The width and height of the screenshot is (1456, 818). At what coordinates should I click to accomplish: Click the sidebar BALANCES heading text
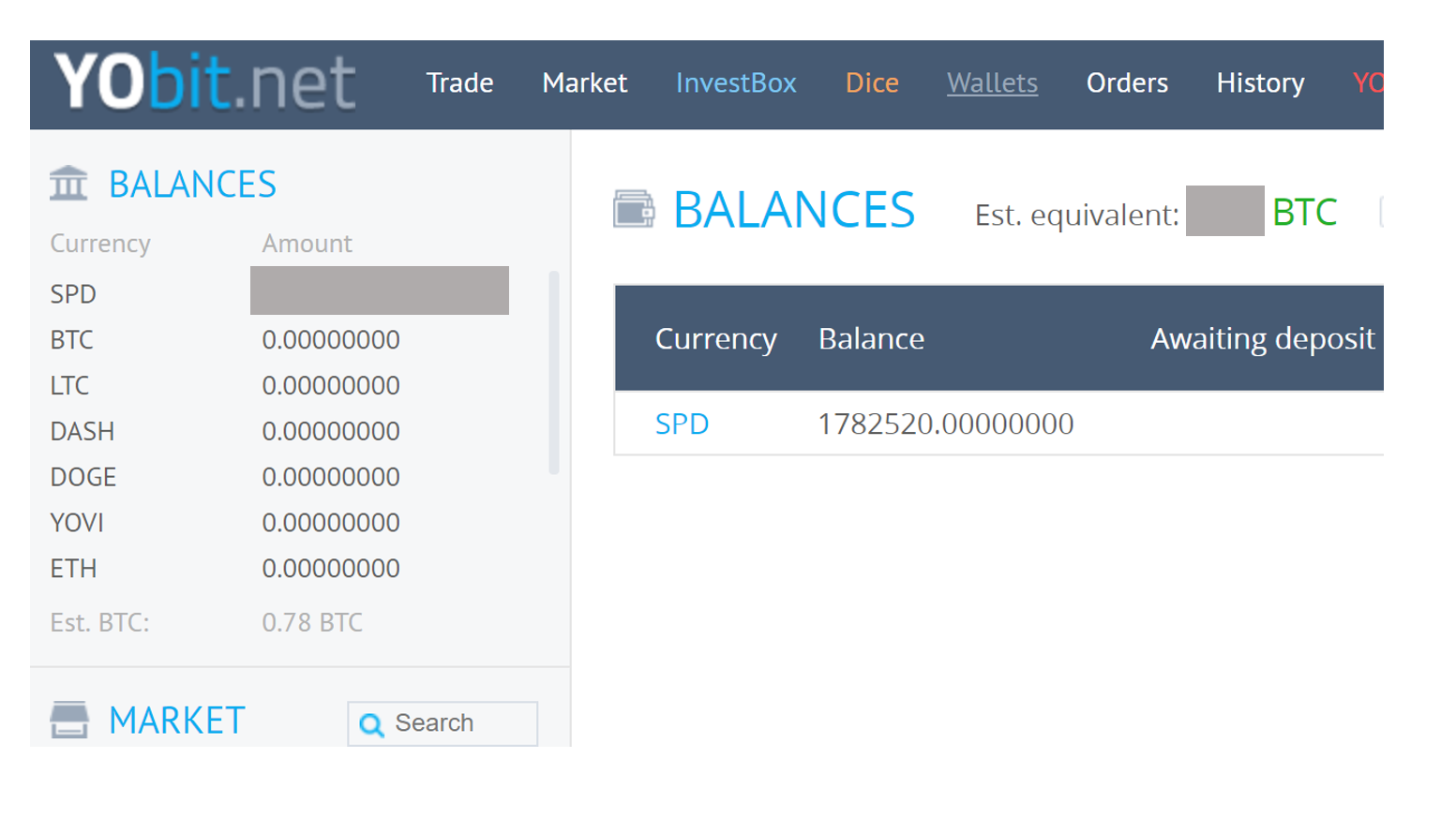pos(192,185)
